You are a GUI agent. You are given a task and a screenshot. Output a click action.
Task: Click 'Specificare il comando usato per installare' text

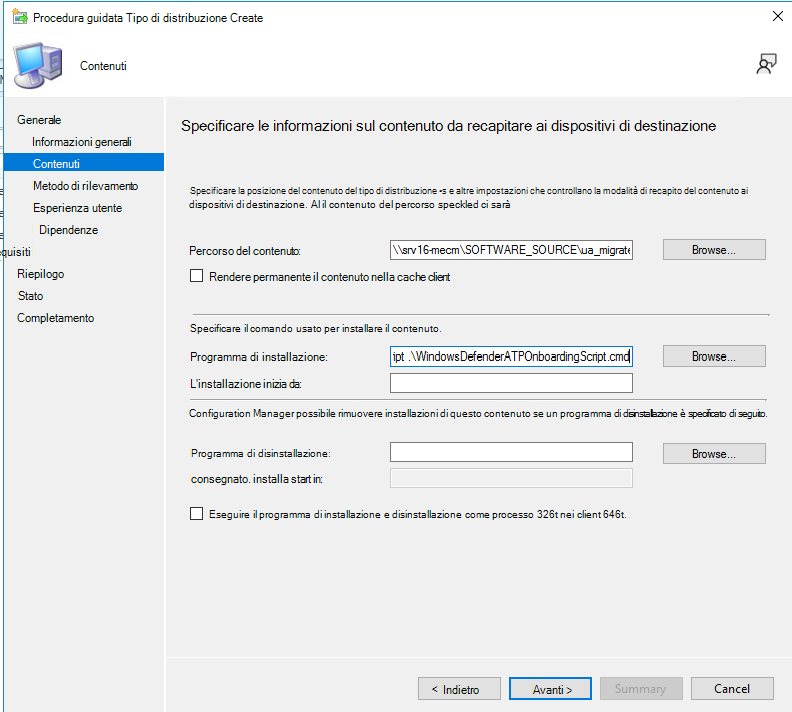pos(316,329)
